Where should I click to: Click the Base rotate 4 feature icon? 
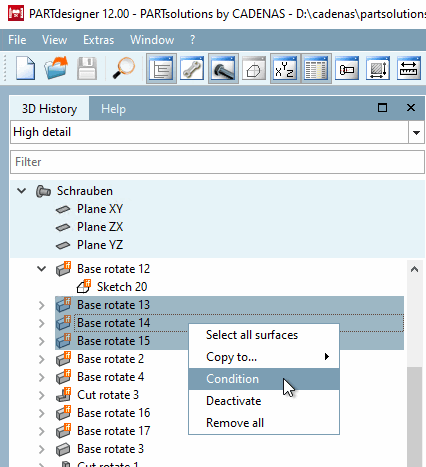pyautogui.click(x=63, y=377)
